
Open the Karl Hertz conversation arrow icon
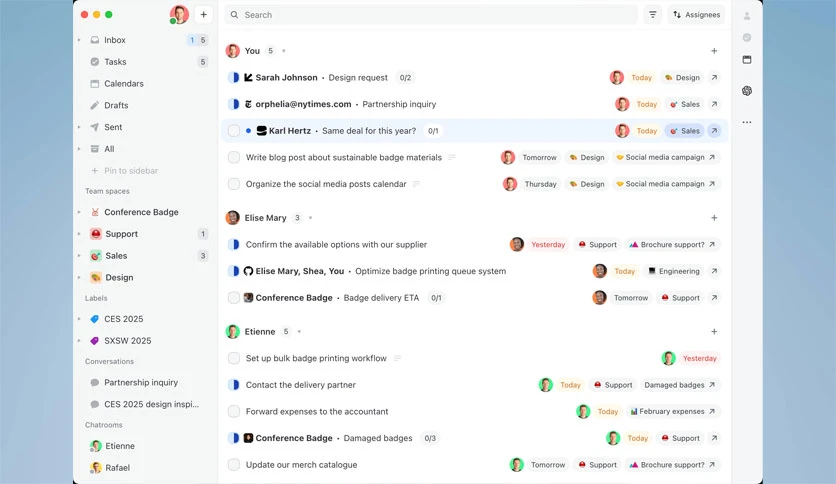(x=714, y=131)
